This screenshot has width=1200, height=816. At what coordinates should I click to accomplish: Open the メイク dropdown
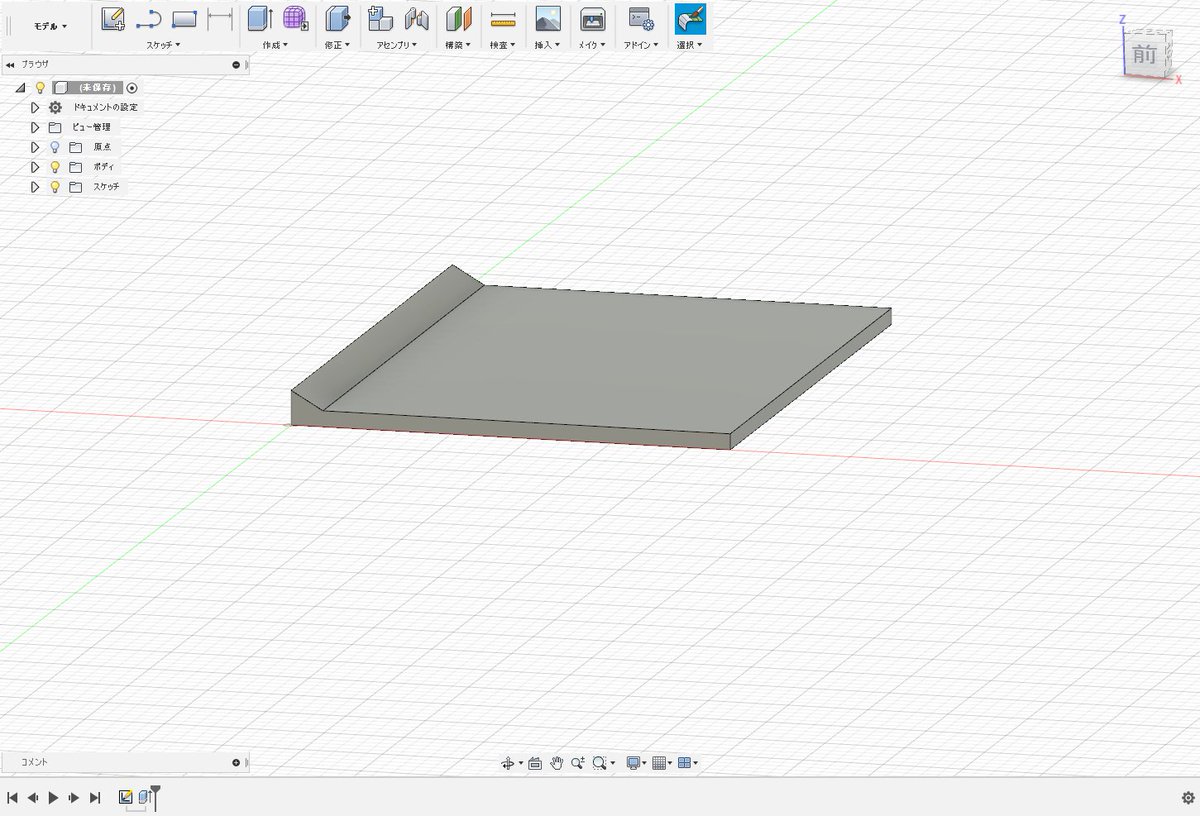click(x=592, y=45)
